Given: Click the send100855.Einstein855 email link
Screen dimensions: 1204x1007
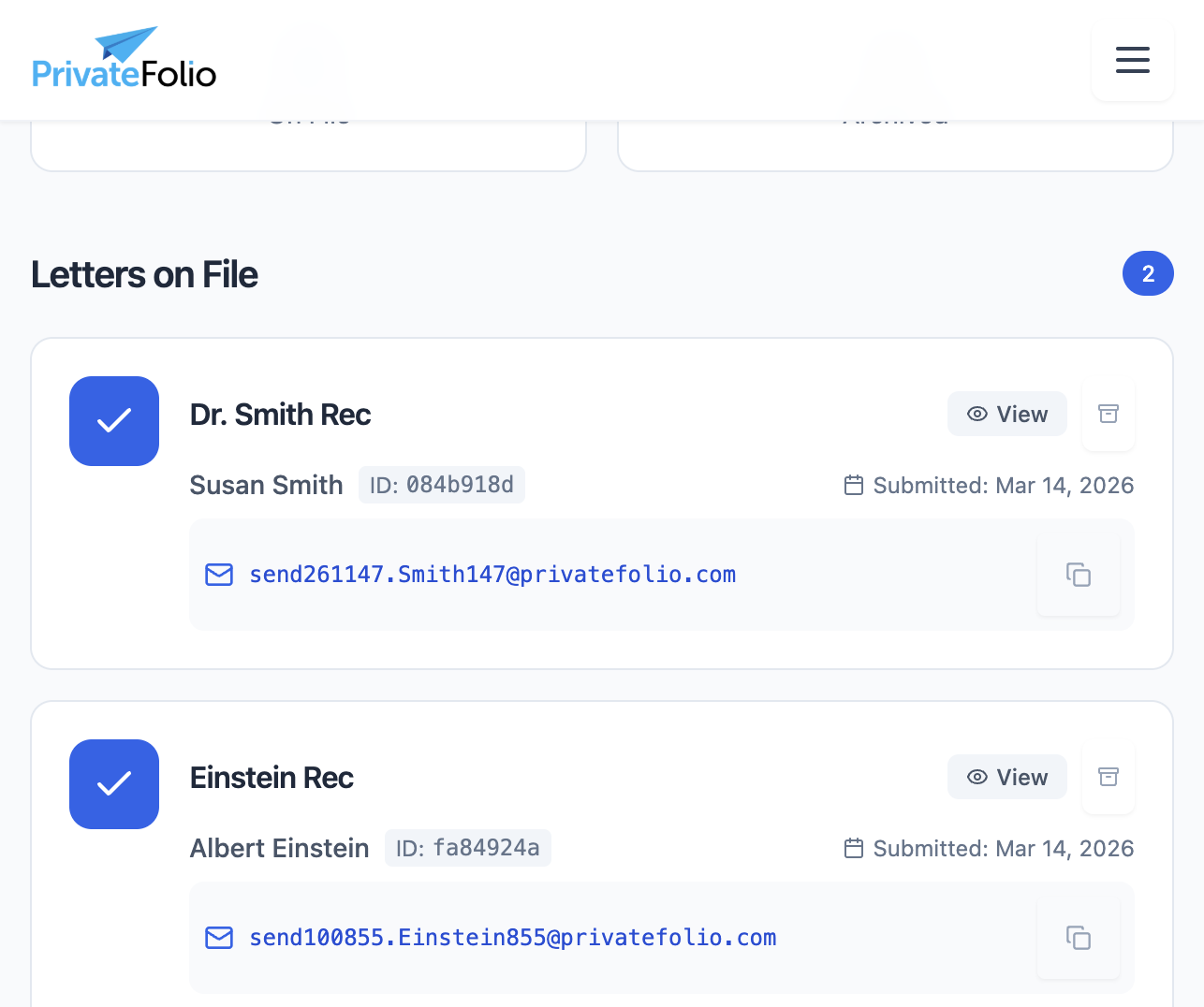Looking at the screenshot, I should click(x=513, y=938).
